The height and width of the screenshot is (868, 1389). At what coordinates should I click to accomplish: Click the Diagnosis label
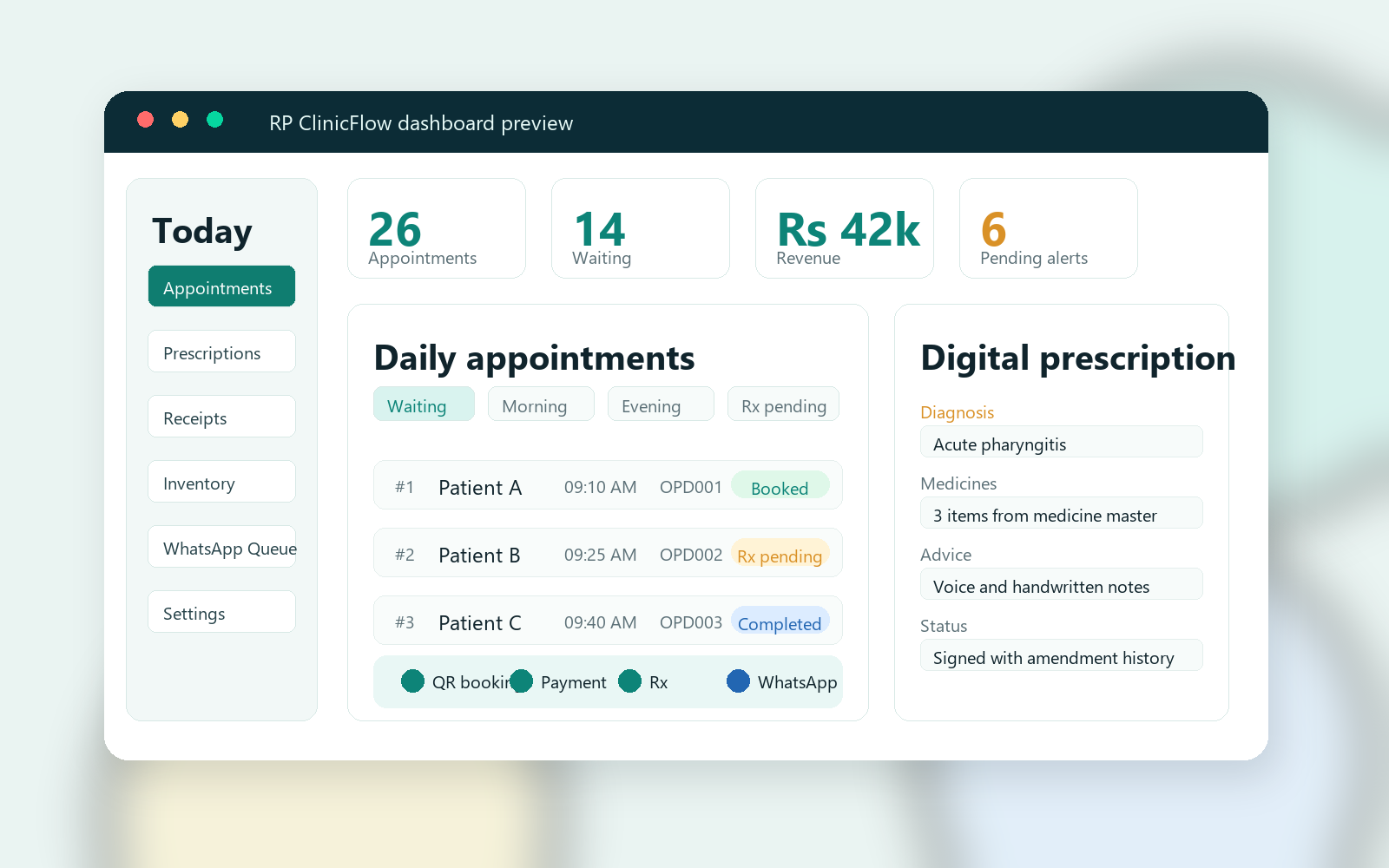click(957, 412)
